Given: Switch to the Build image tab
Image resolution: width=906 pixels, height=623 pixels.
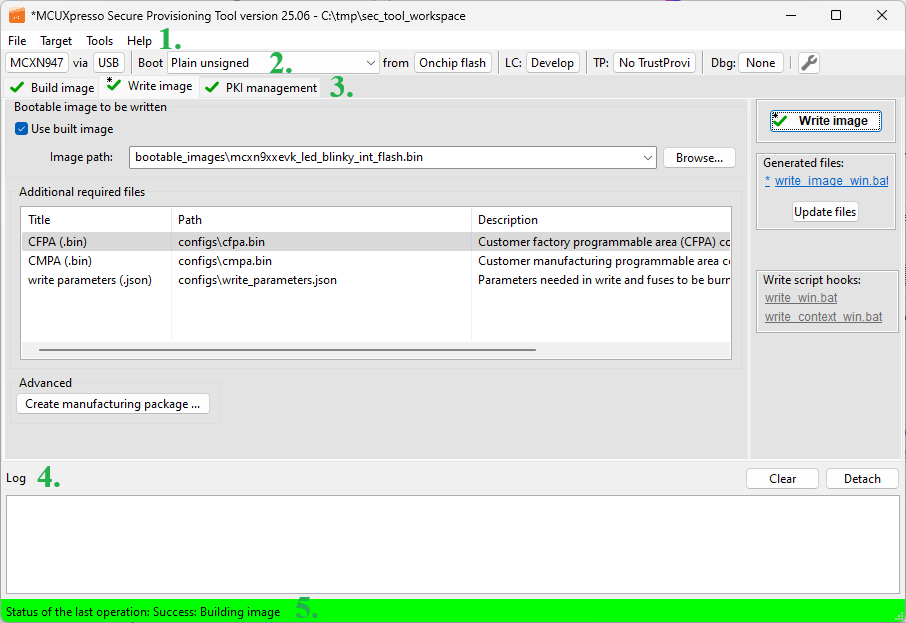Looking at the screenshot, I should tap(53, 88).
